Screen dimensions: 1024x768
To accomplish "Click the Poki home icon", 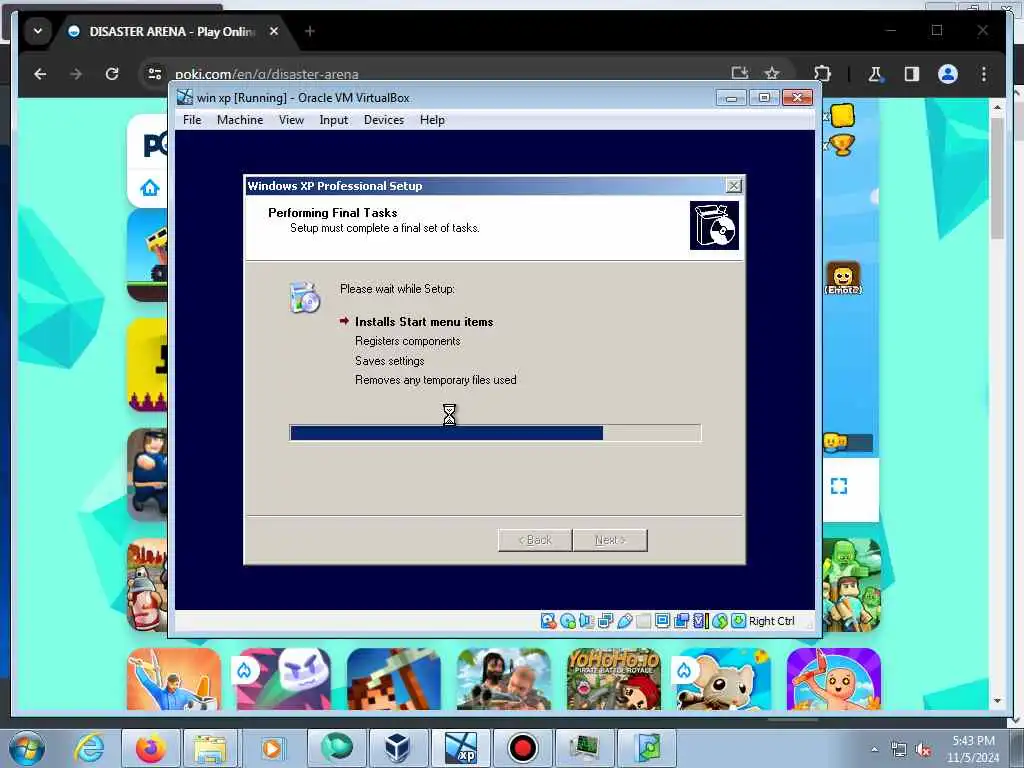I will [x=150, y=189].
